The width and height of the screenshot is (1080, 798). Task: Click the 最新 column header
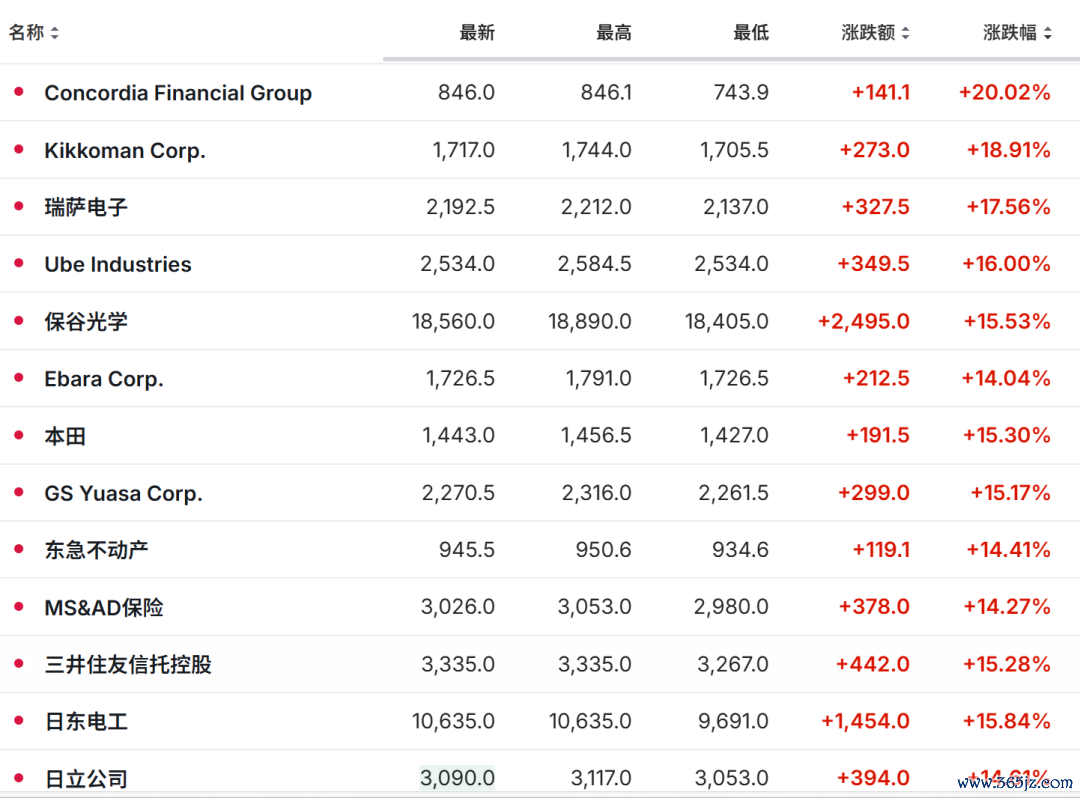(477, 32)
